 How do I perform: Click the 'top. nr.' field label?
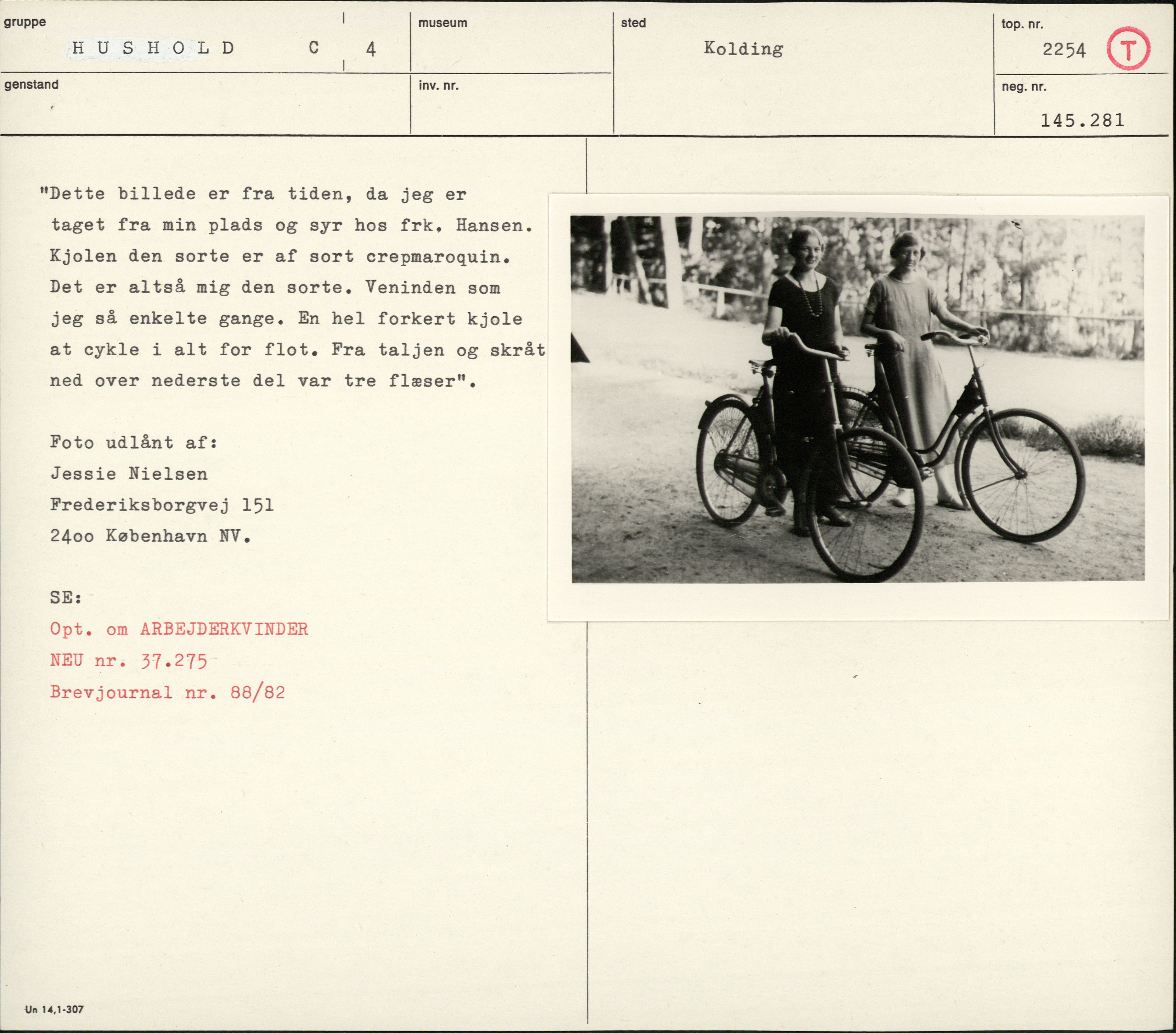click(x=1022, y=24)
